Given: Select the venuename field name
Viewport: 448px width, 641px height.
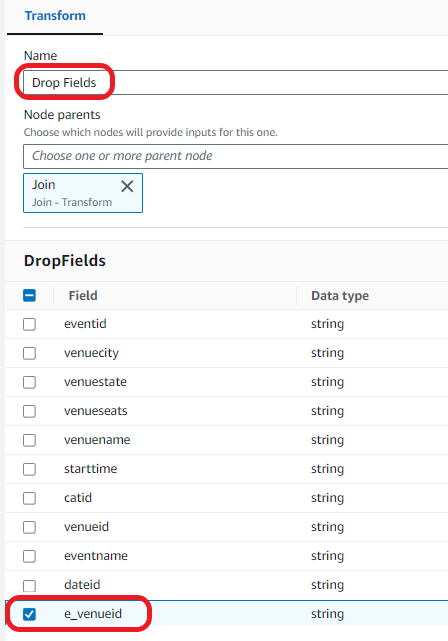Looking at the screenshot, I should [x=97, y=440].
